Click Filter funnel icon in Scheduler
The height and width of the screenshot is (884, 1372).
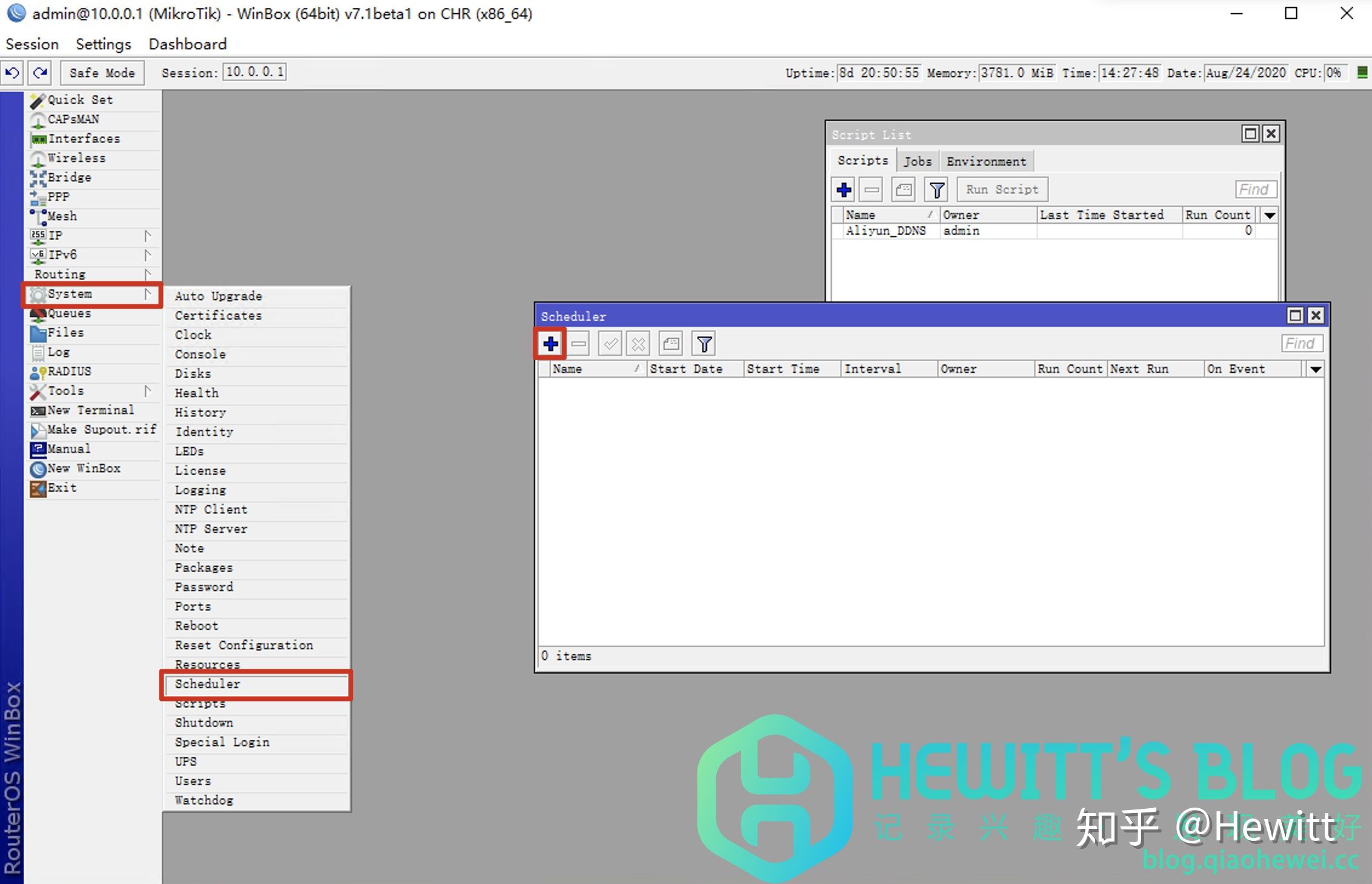[704, 344]
